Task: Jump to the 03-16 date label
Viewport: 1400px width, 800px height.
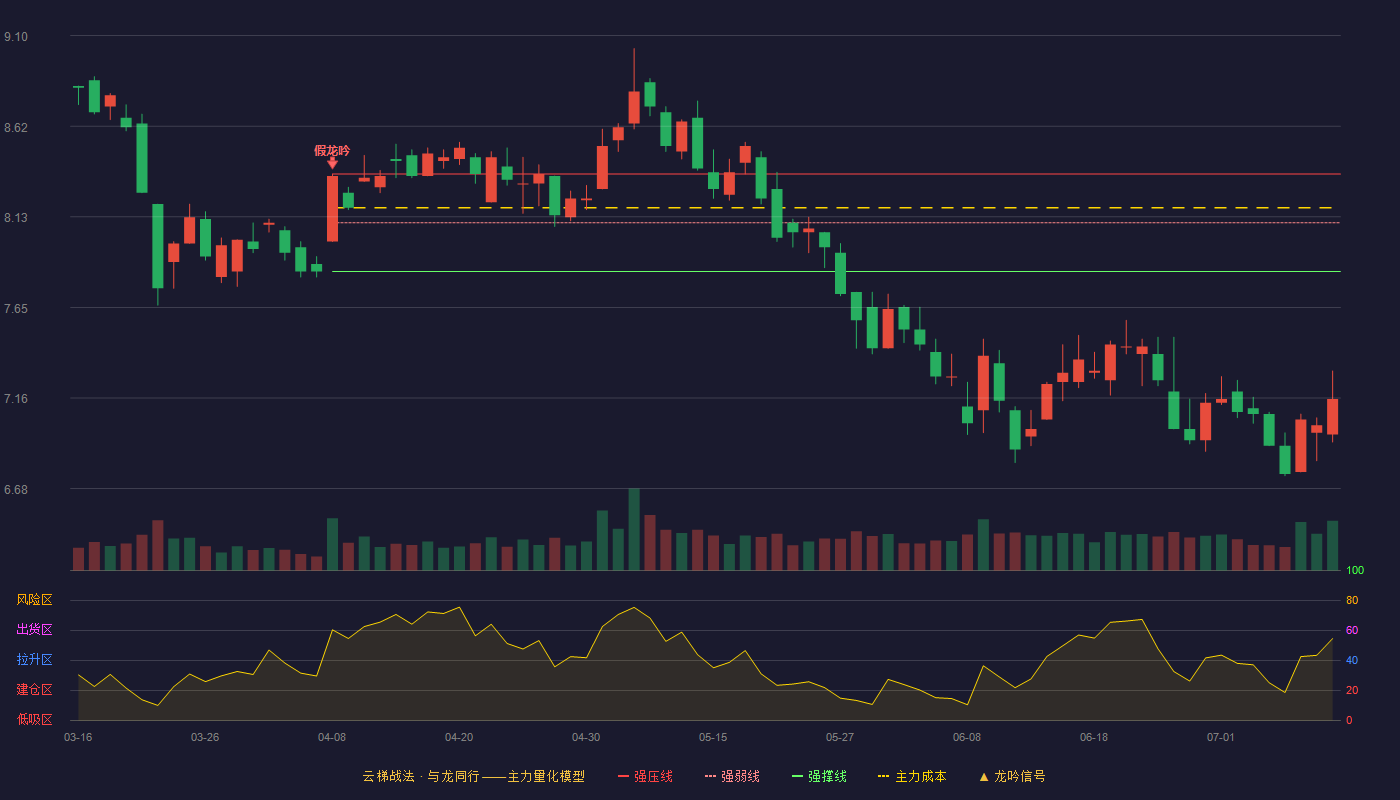Action: (78, 737)
